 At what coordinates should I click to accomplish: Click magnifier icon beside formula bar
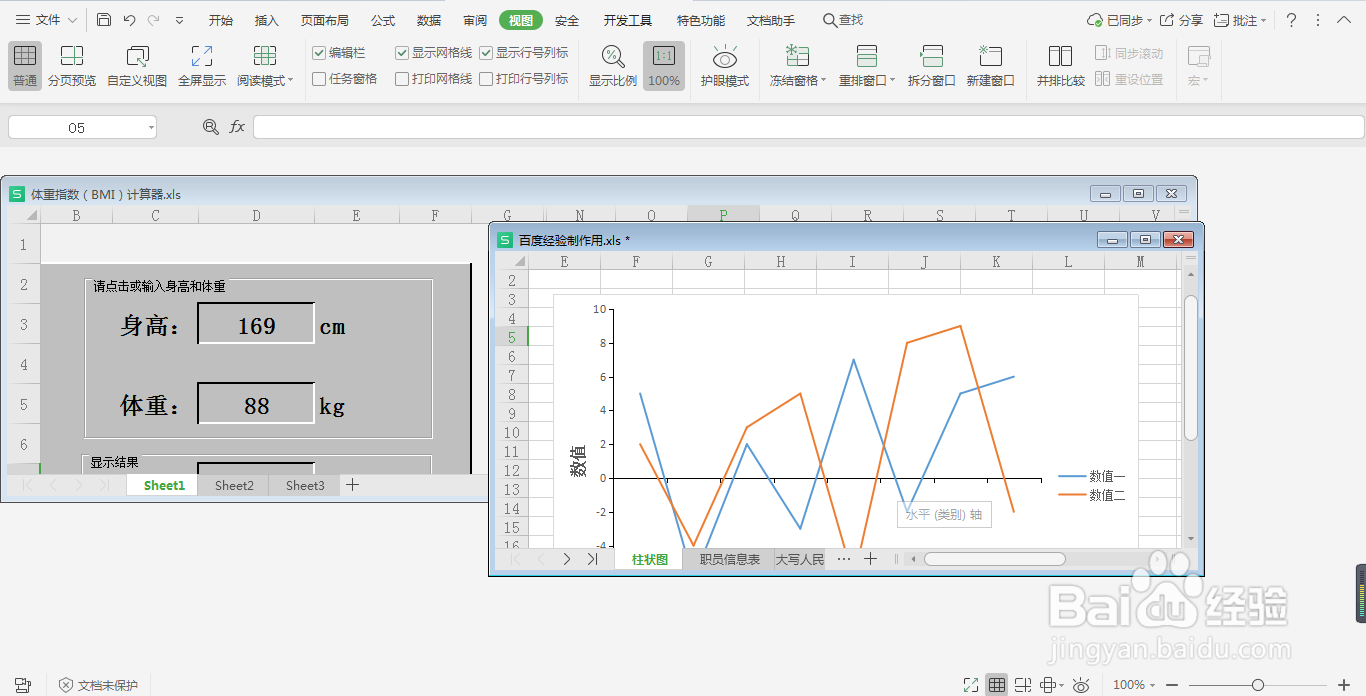pos(210,127)
